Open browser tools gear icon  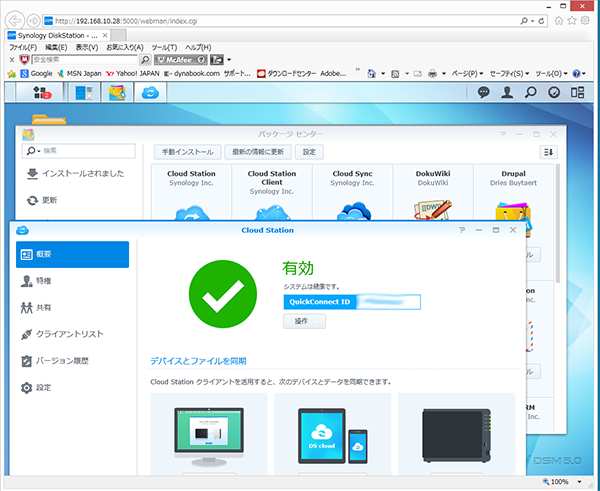pyautogui.click(x=585, y=21)
